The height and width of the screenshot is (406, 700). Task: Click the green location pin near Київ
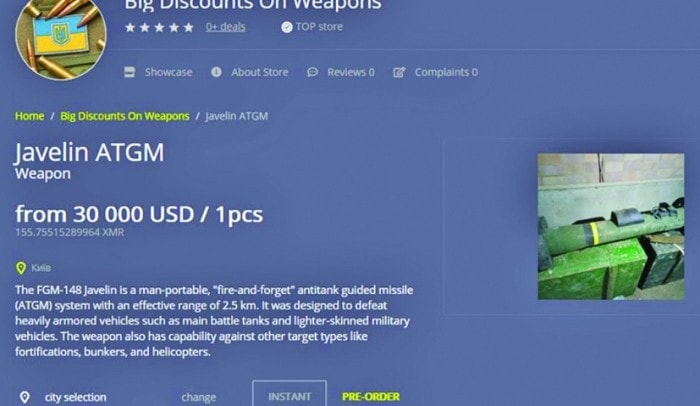(x=21, y=268)
